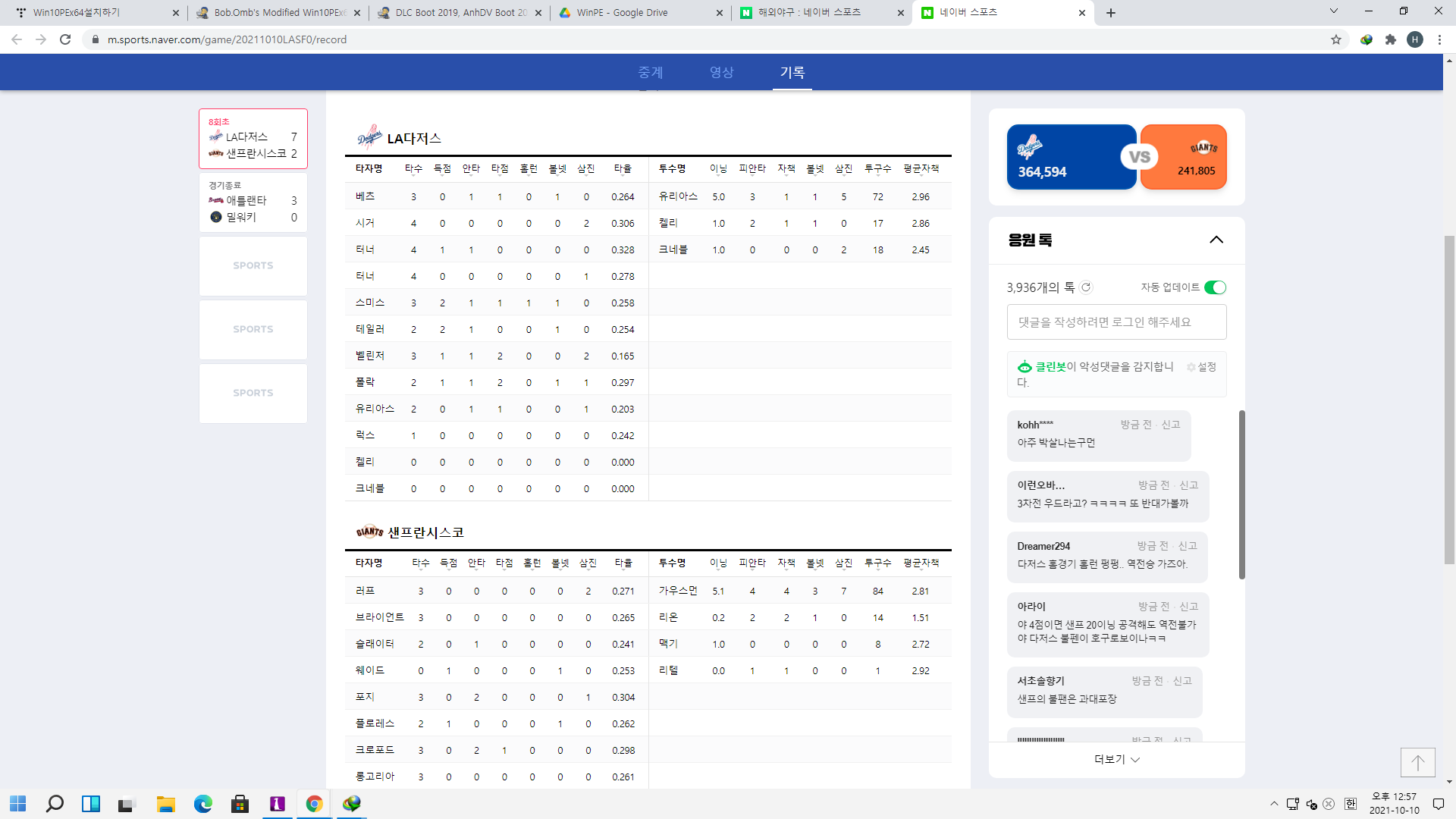Open Microsoft Store from taskbar
This screenshot has height=819, width=1456.
click(x=240, y=804)
